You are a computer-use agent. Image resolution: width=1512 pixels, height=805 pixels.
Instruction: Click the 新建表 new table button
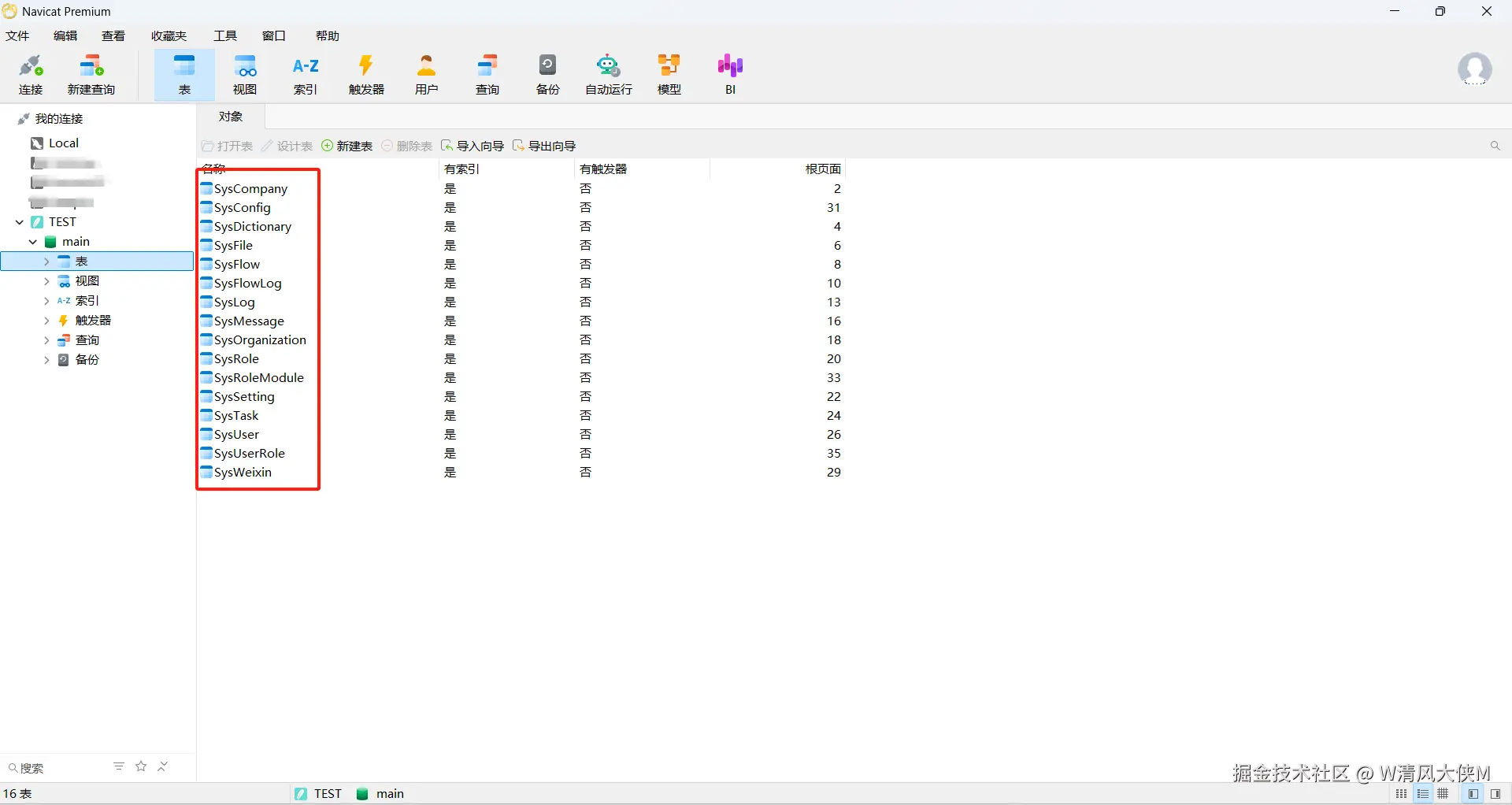(347, 147)
